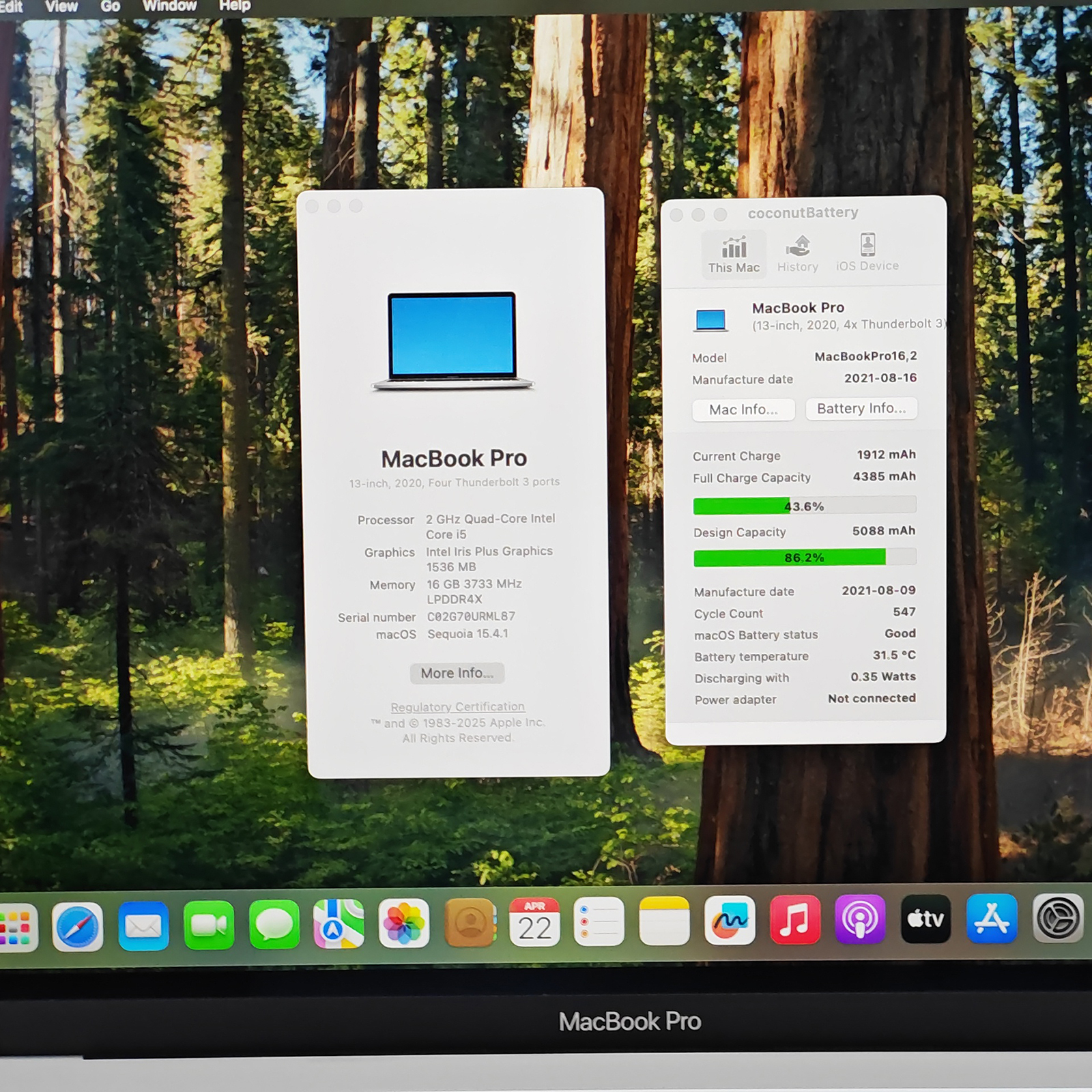
Task: Click Mac manufacture date 2021-08-16
Action: click(x=880, y=378)
